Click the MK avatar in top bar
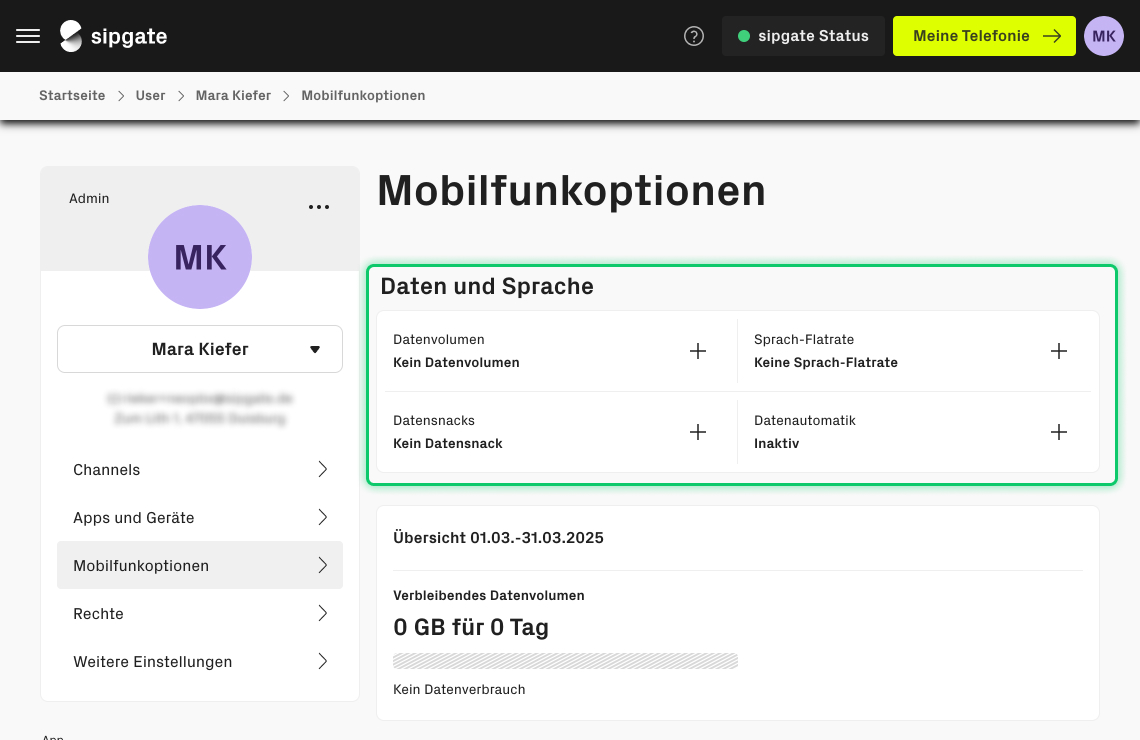The width and height of the screenshot is (1140, 740). click(x=1104, y=36)
